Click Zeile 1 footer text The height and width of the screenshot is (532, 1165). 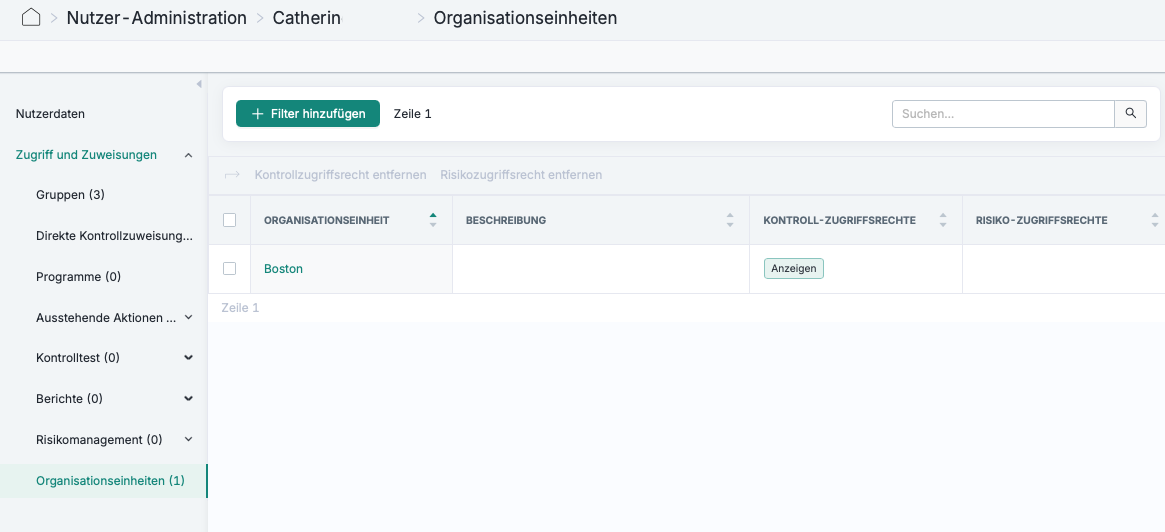tap(240, 308)
